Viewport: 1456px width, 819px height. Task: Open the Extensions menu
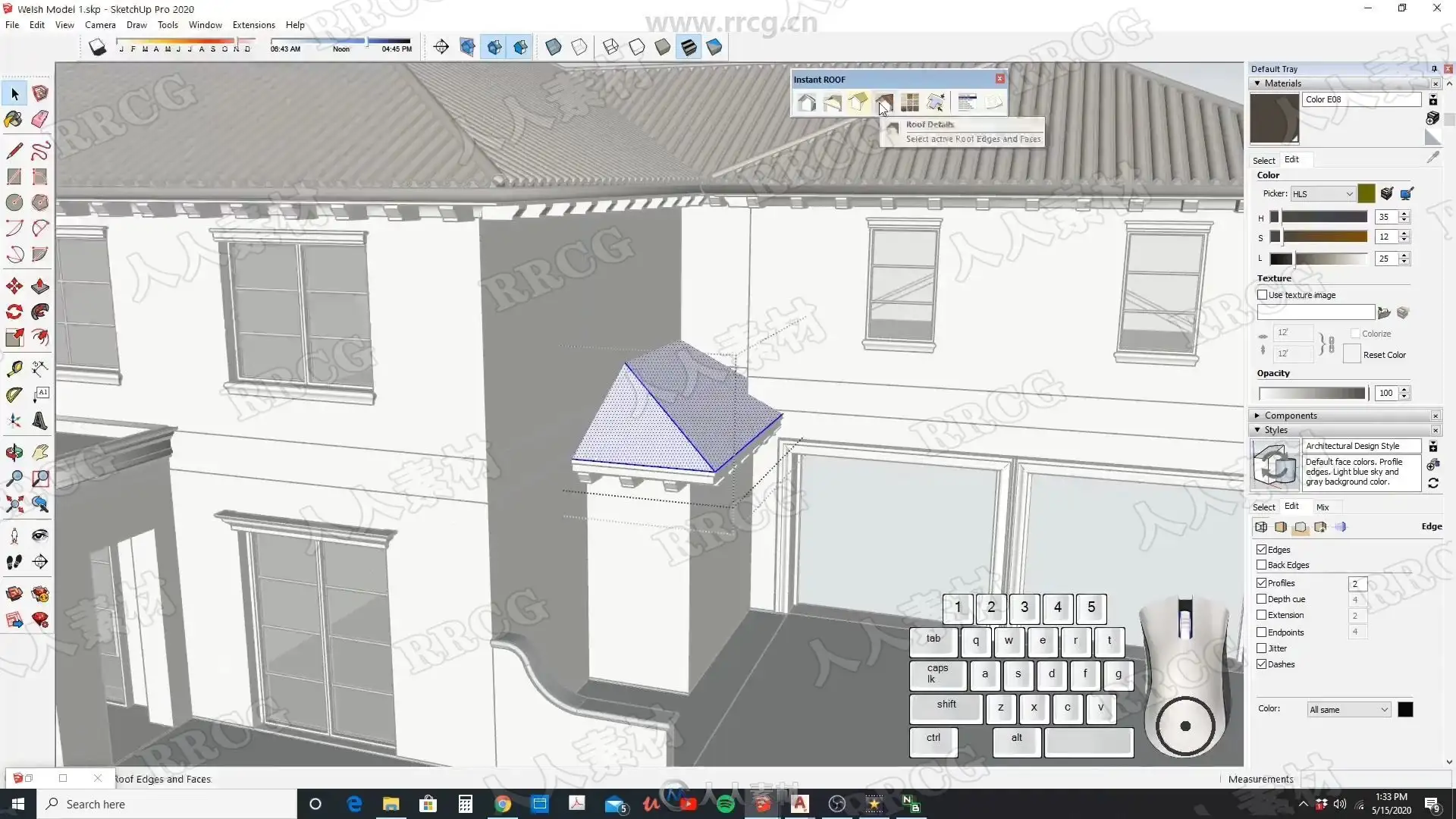(253, 25)
